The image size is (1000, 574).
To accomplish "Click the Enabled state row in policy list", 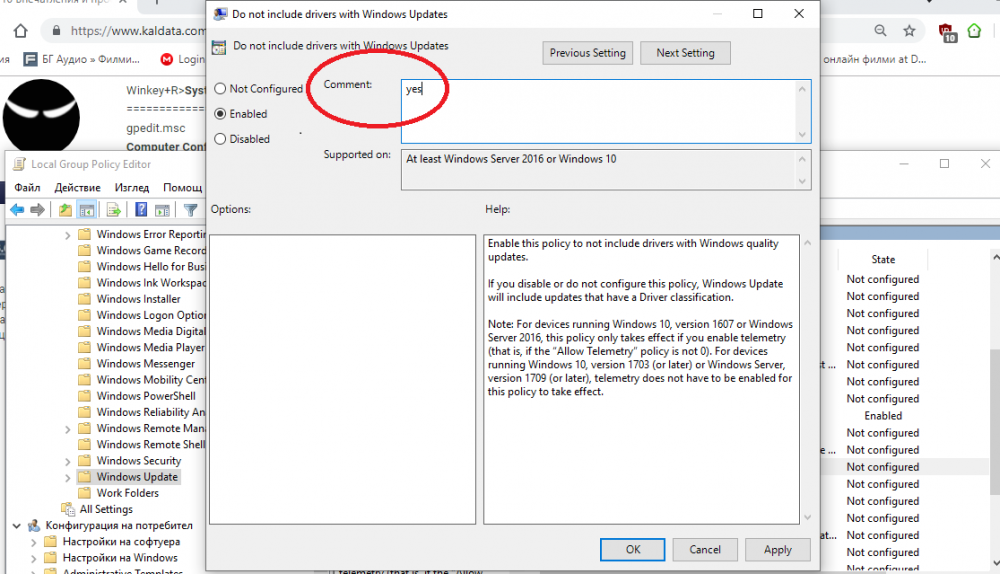I will pos(883,416).
